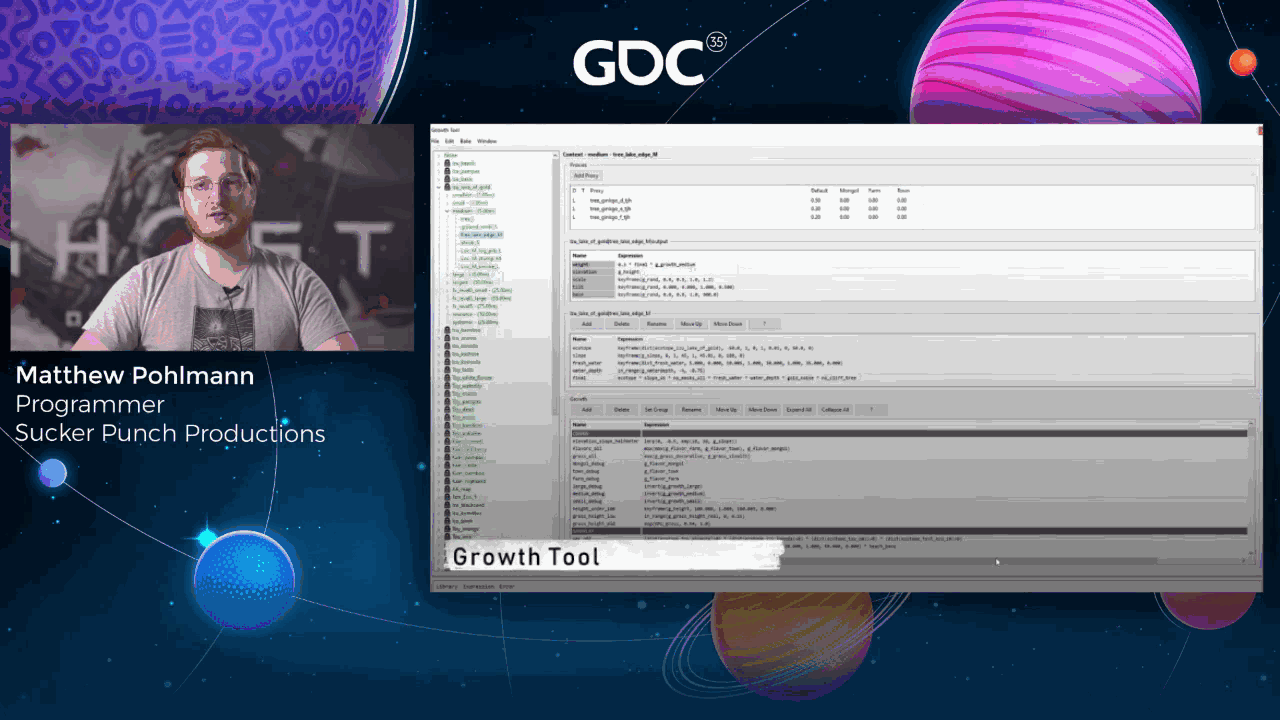1280x720 pixels.
Task: Click the icon next to tsu_pampas
Action: 448,171
